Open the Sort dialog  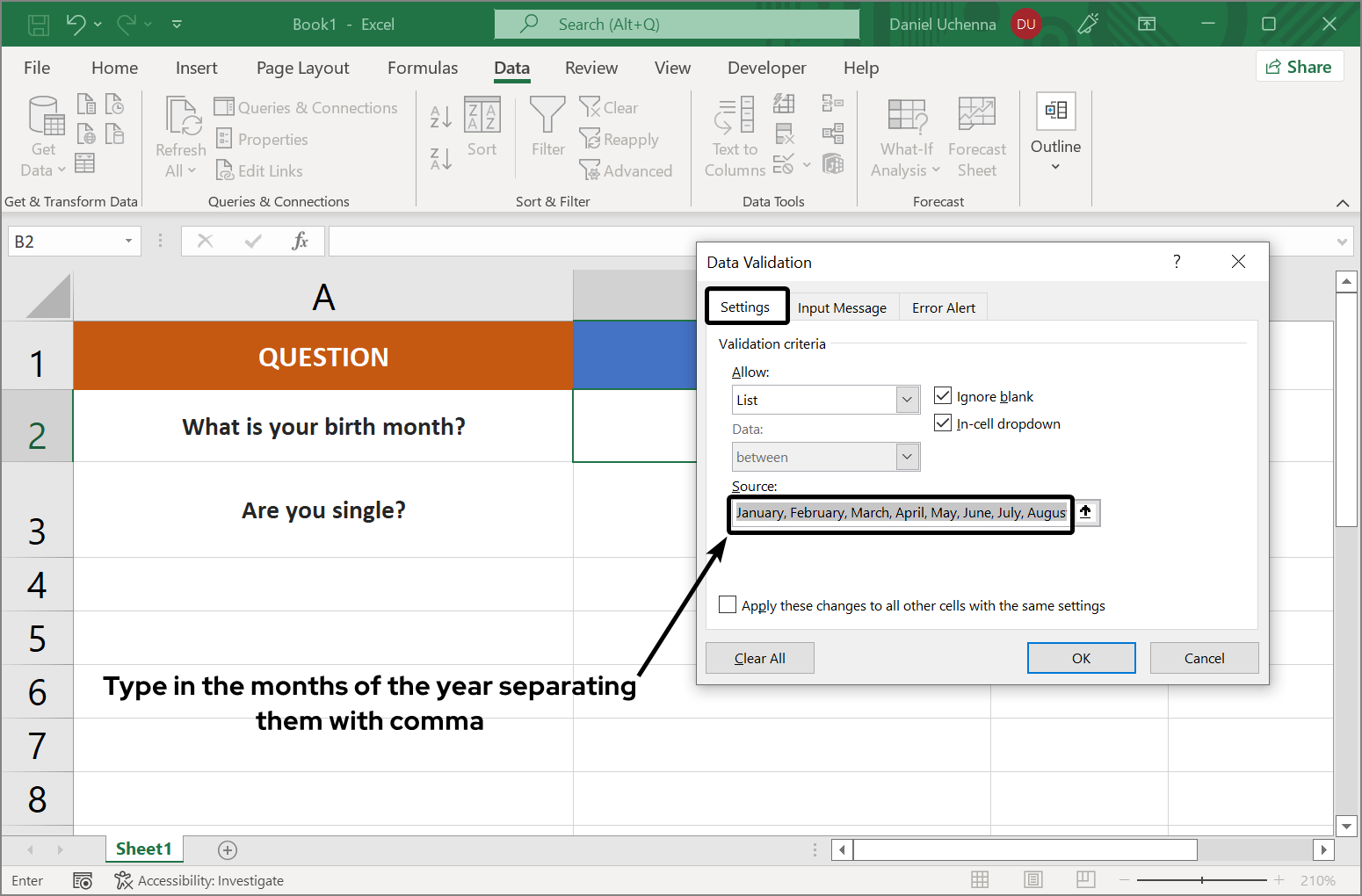click(482, 127)
